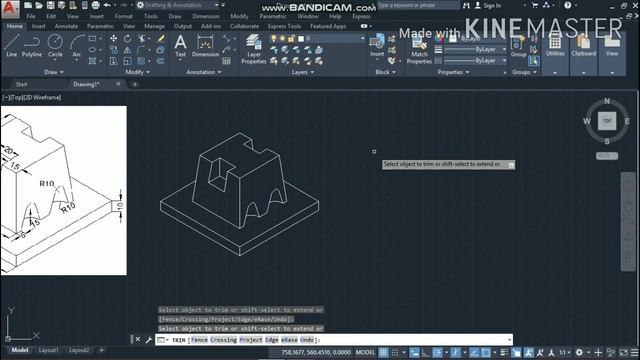Open the Express Tools ribbon tab
The width and height of the screenshot is (640, 360).
284,26
